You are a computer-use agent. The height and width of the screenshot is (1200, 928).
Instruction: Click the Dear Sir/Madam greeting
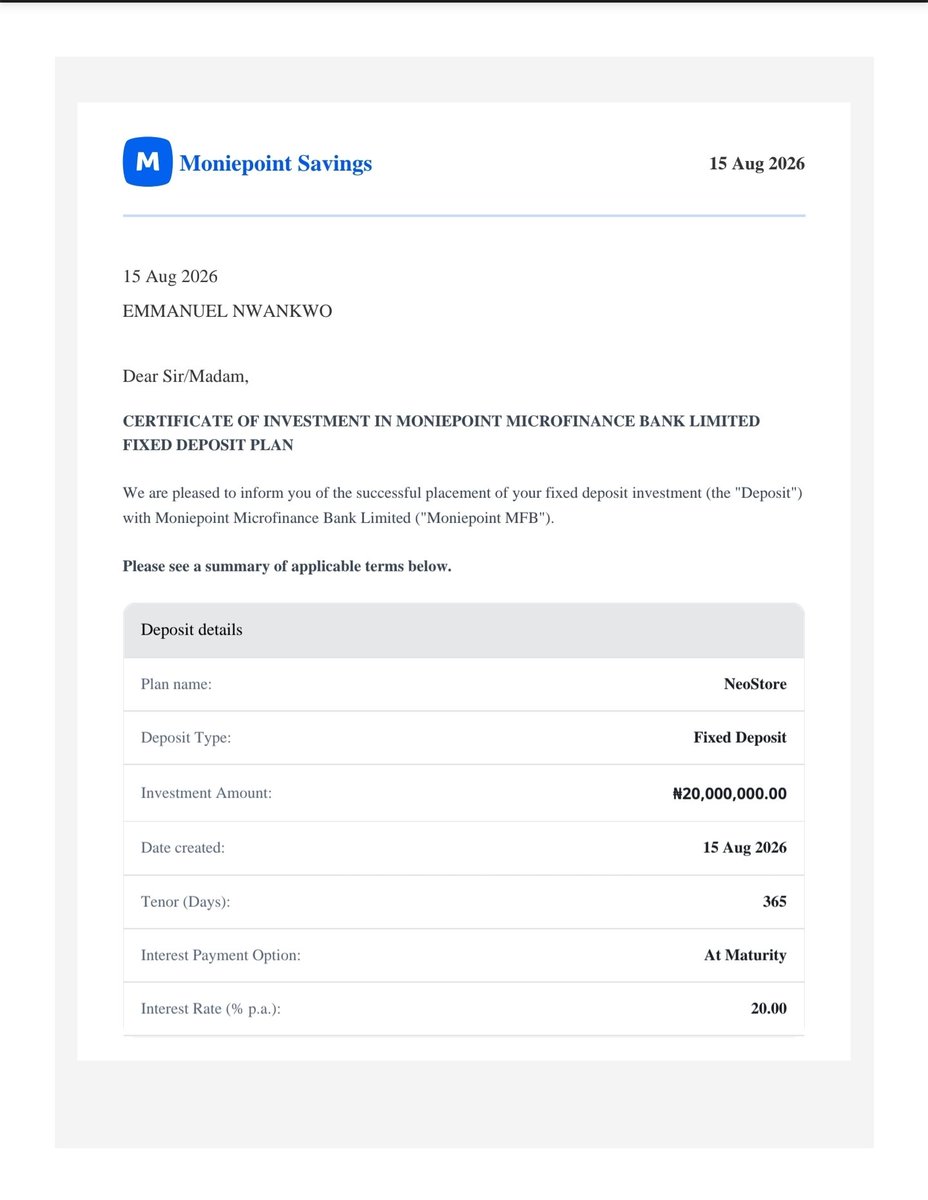tap(185, 377)
